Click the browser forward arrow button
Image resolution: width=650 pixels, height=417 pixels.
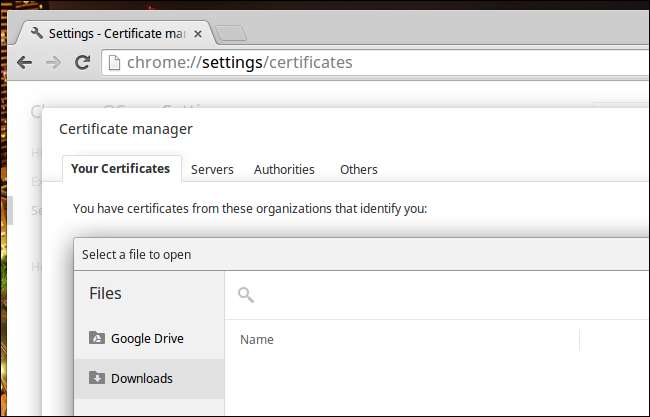[53, 62]
